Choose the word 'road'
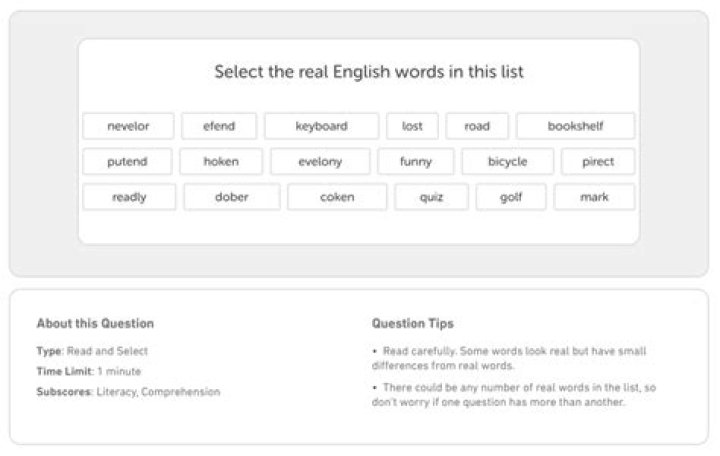This screenshot has height=456, width=720. click(x=477, y=126)
